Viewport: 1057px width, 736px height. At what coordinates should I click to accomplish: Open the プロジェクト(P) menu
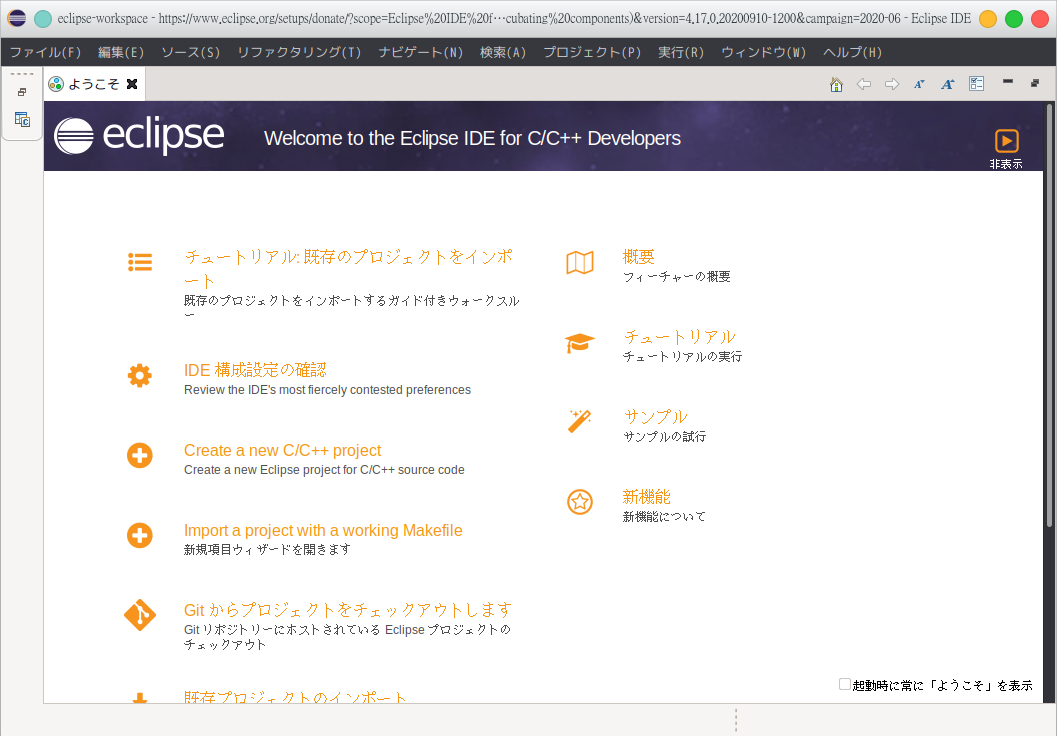(x=592, y=52)
